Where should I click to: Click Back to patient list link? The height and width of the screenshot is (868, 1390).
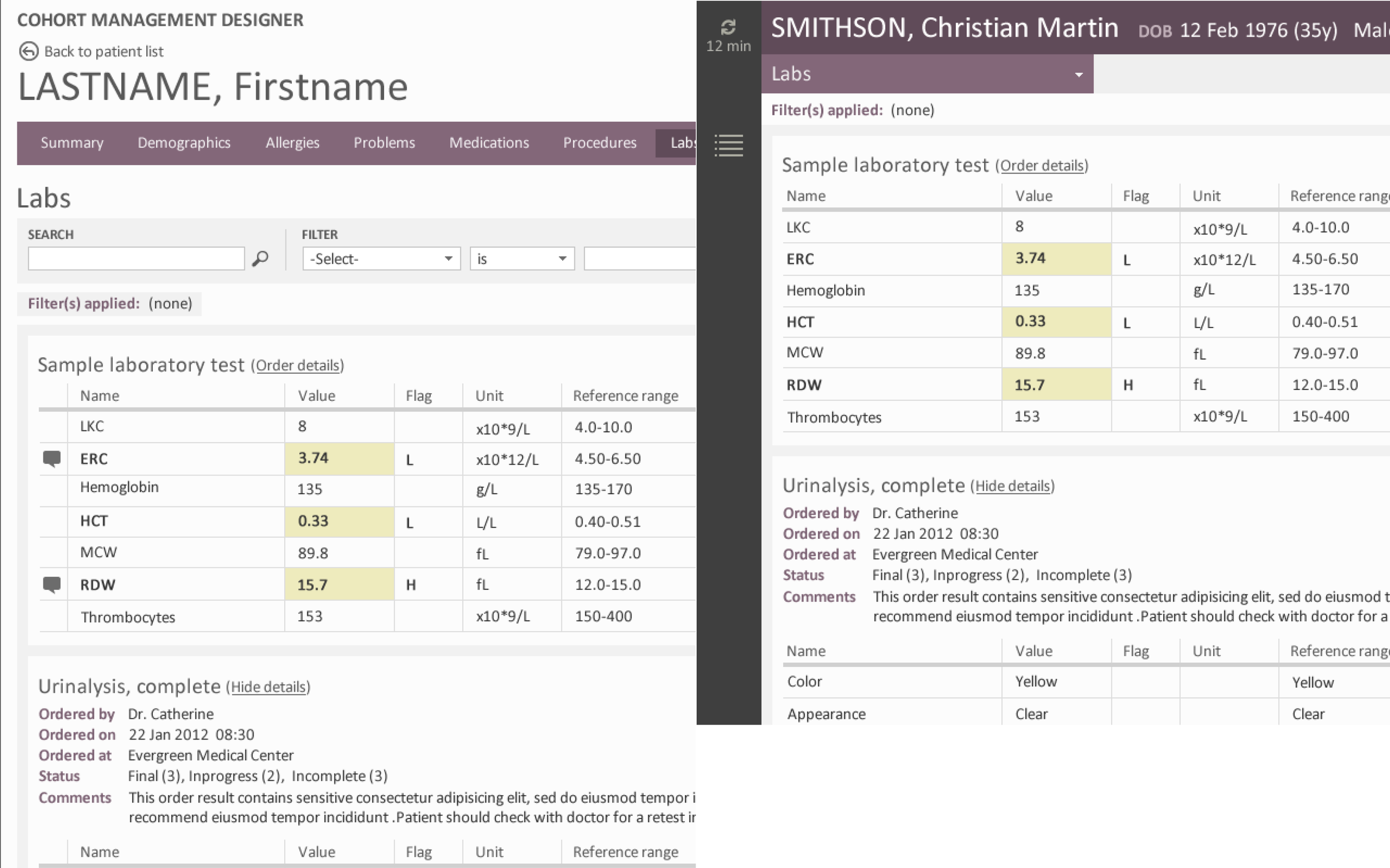point(104,52)
